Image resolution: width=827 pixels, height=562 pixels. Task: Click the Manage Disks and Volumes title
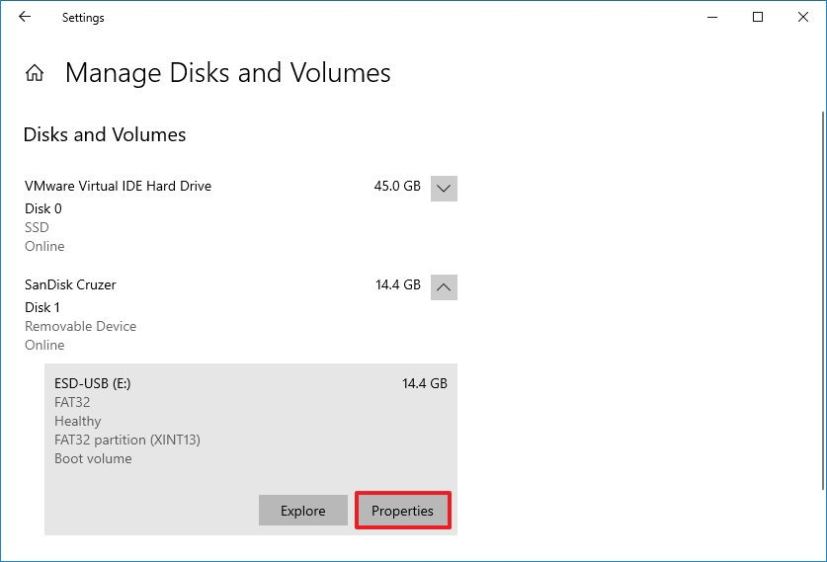228,73
